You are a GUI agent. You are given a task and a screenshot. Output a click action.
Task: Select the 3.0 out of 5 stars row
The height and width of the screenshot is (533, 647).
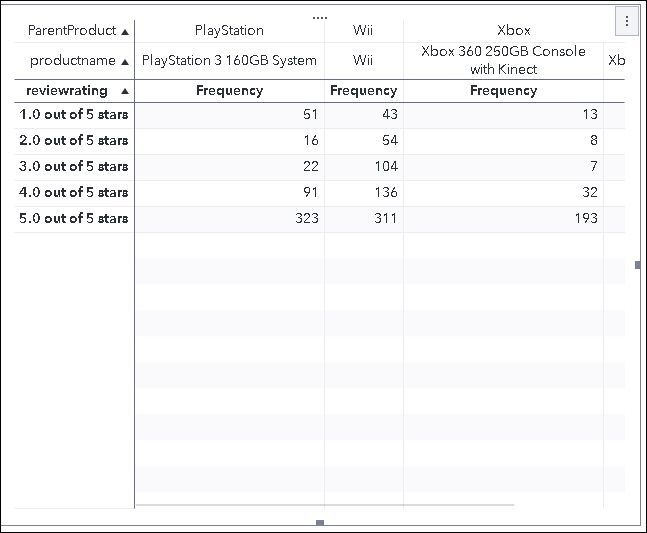(74, 167)
